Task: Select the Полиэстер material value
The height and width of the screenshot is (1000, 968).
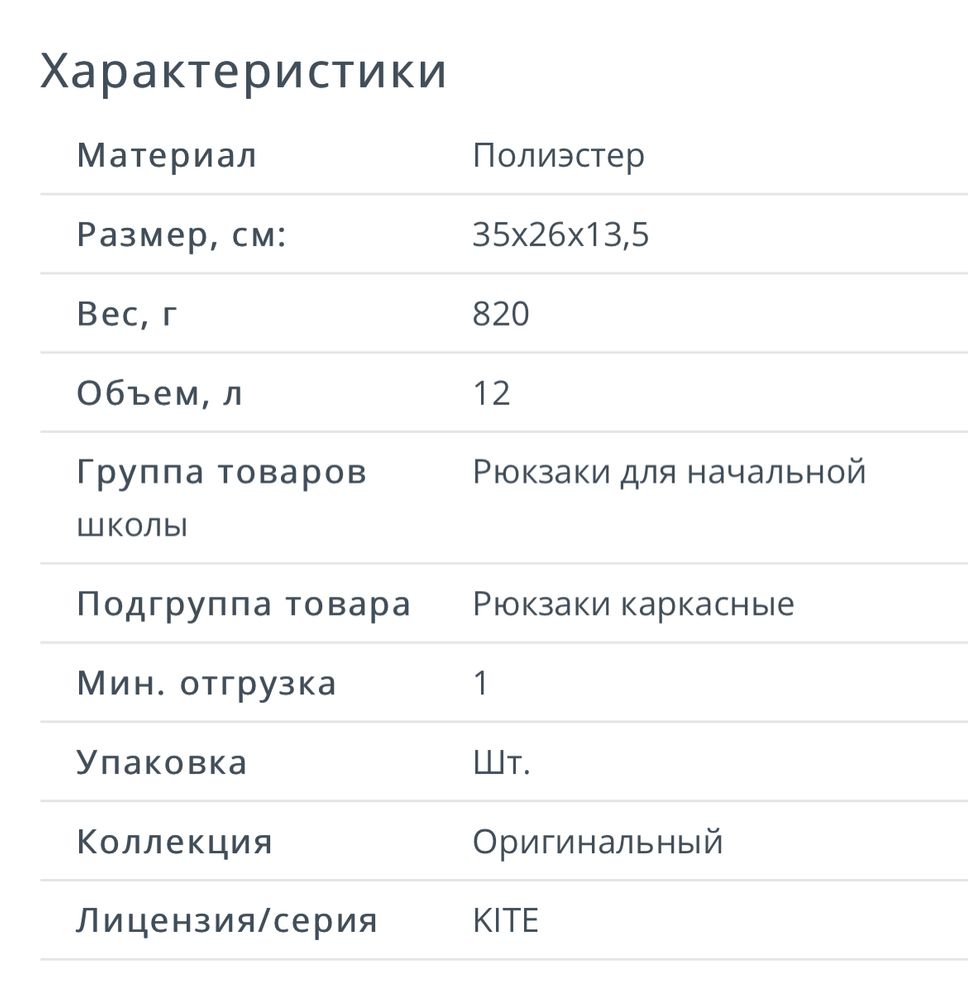Action: 559,155
